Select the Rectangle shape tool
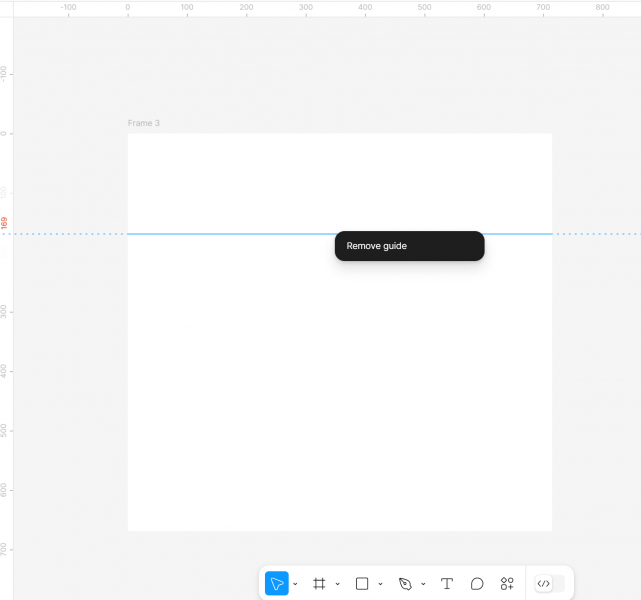The width and height of the screenshot is (641, 600). click(x=362, y=583)
